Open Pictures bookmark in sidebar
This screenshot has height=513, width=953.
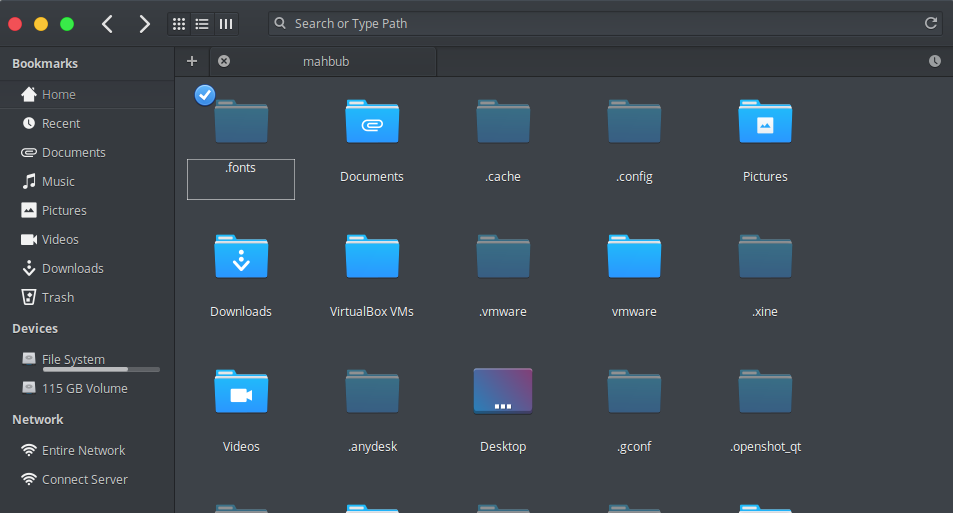pos(88,210)
